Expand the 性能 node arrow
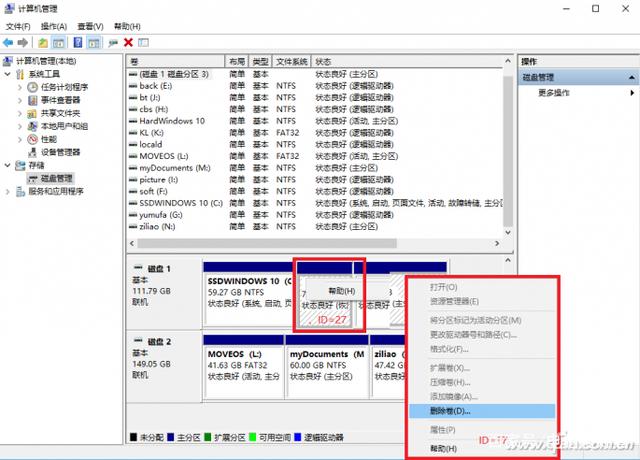 [20, 139]
